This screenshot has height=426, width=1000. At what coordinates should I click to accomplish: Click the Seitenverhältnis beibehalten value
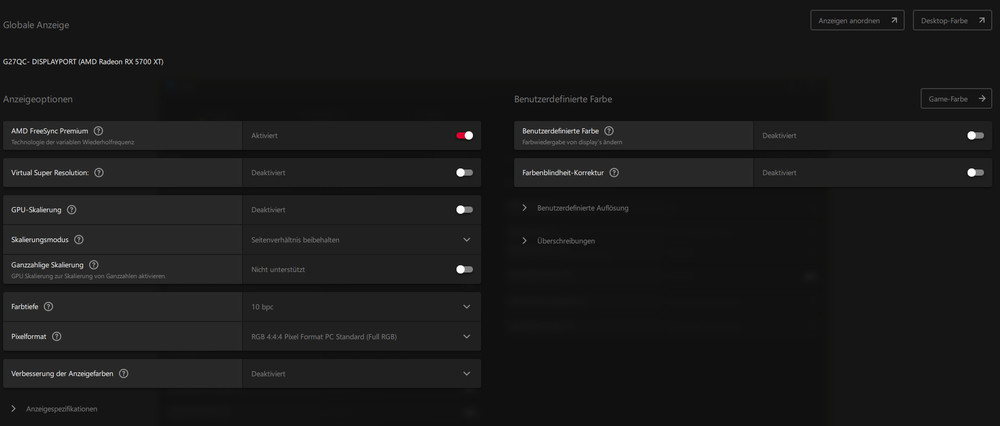[x=295, y=240]
